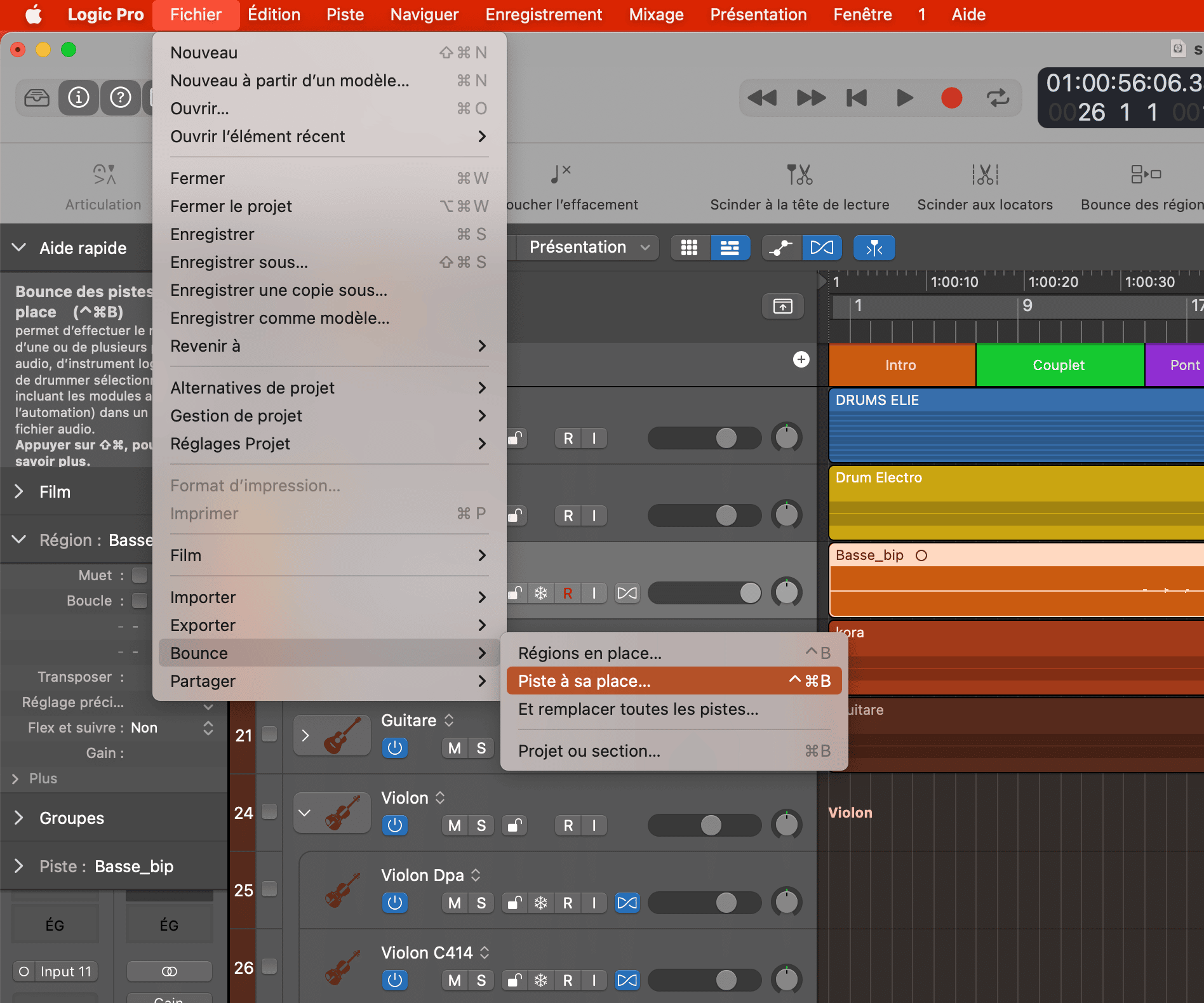Toggle input monitoring on Violon C414
Image resolution: width=1204 pixels, height=1003 pixels.
594,980
